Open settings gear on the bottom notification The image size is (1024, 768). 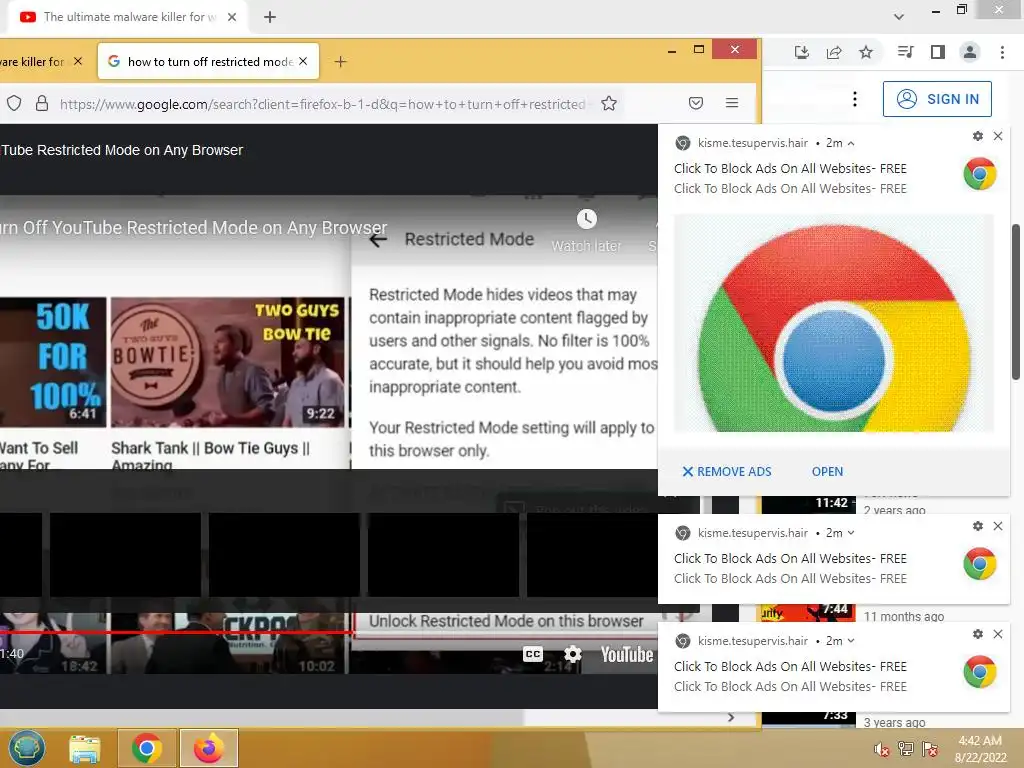pyautogui.click(x=978, y=633)
